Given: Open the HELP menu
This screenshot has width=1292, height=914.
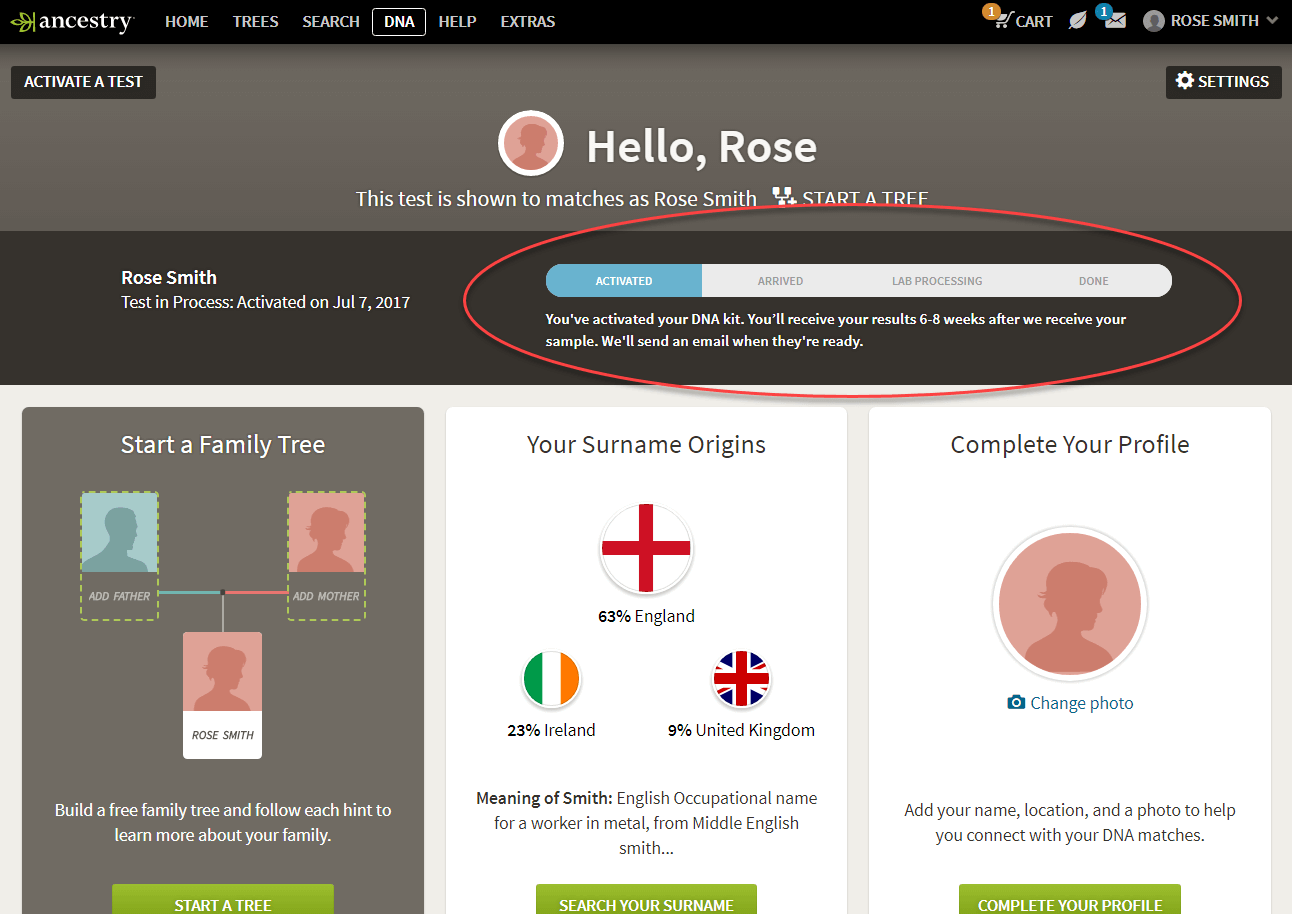Looking at the screenshot, I should [x=458, y=21].
